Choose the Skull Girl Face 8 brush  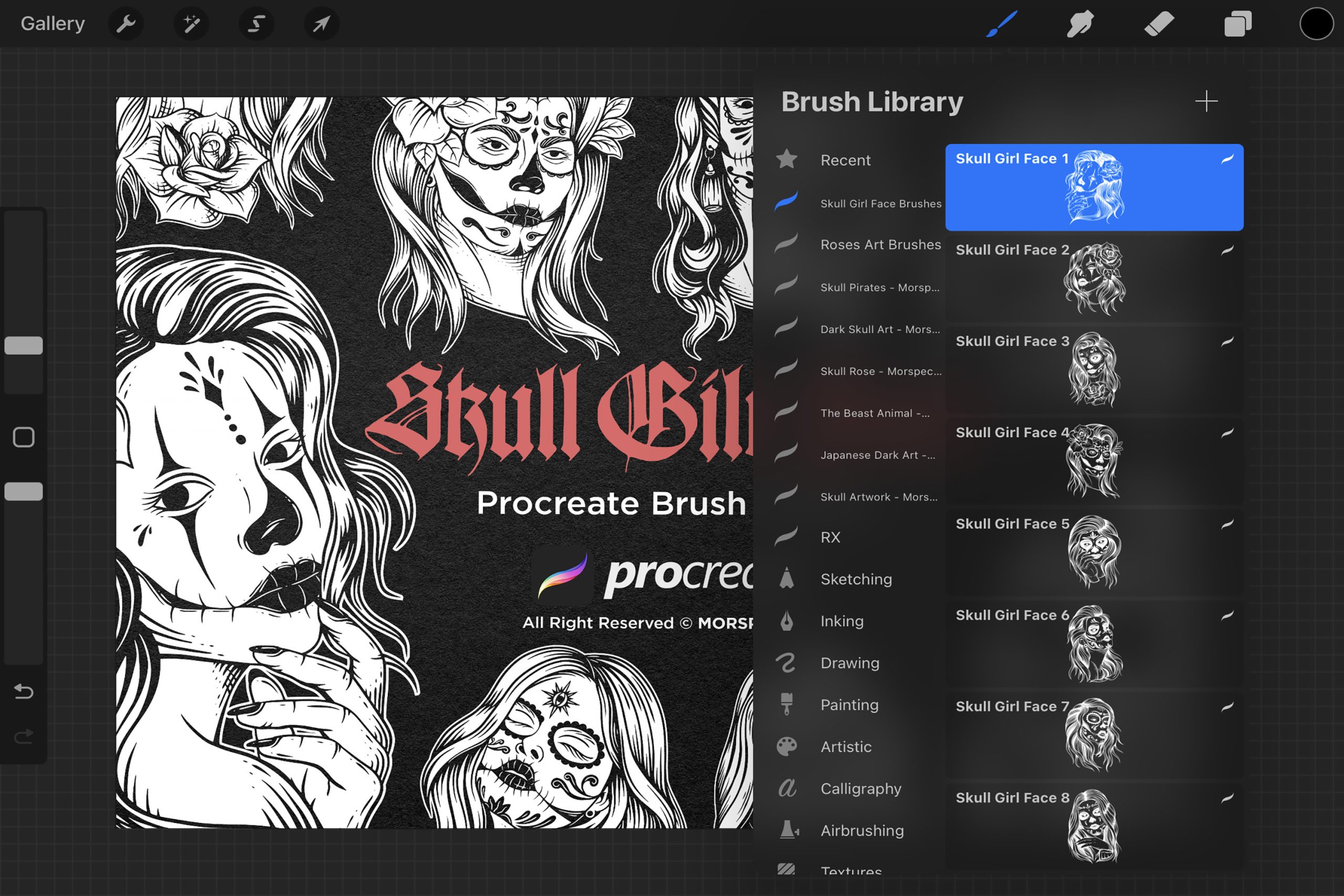tap(1094, 827)
